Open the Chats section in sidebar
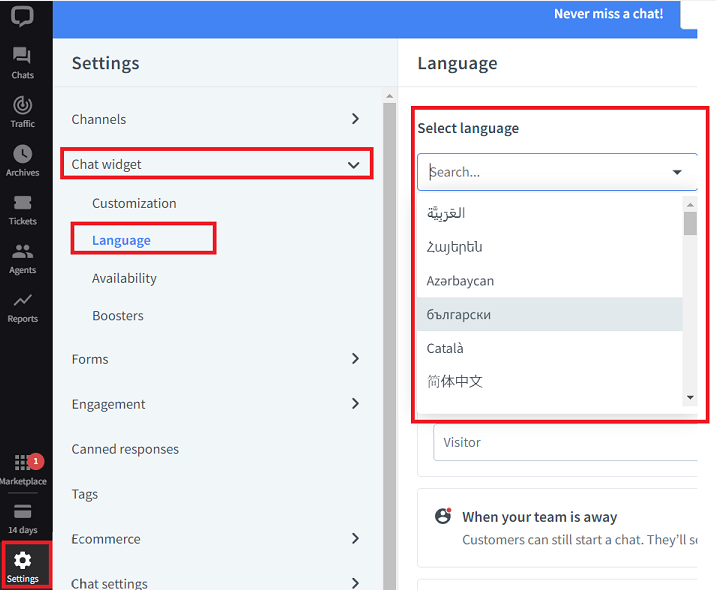The width and height of the screenshot is (716, 590). [22, 62]
